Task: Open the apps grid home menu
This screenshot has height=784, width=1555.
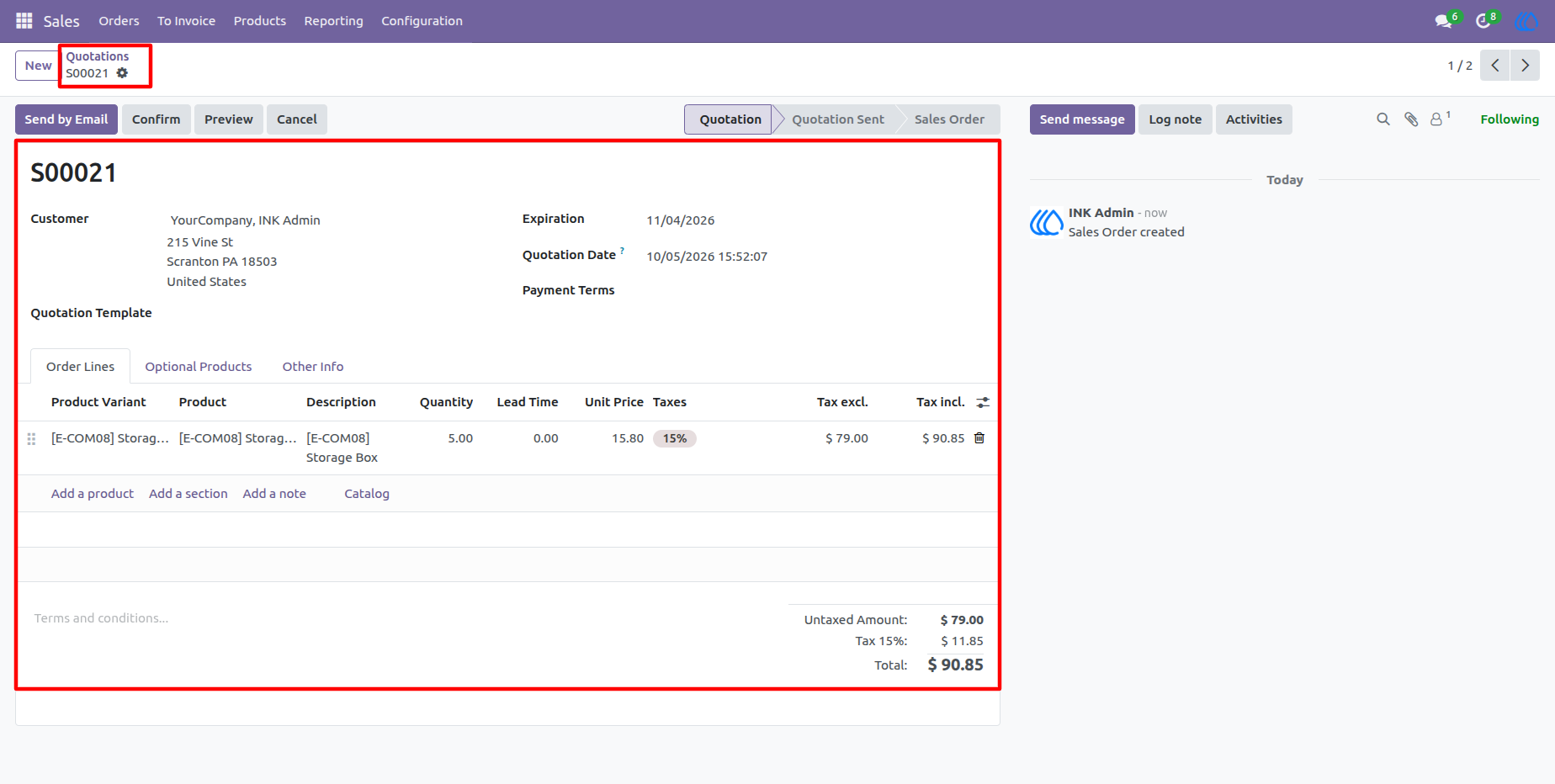Action: (x=24, y=20)
